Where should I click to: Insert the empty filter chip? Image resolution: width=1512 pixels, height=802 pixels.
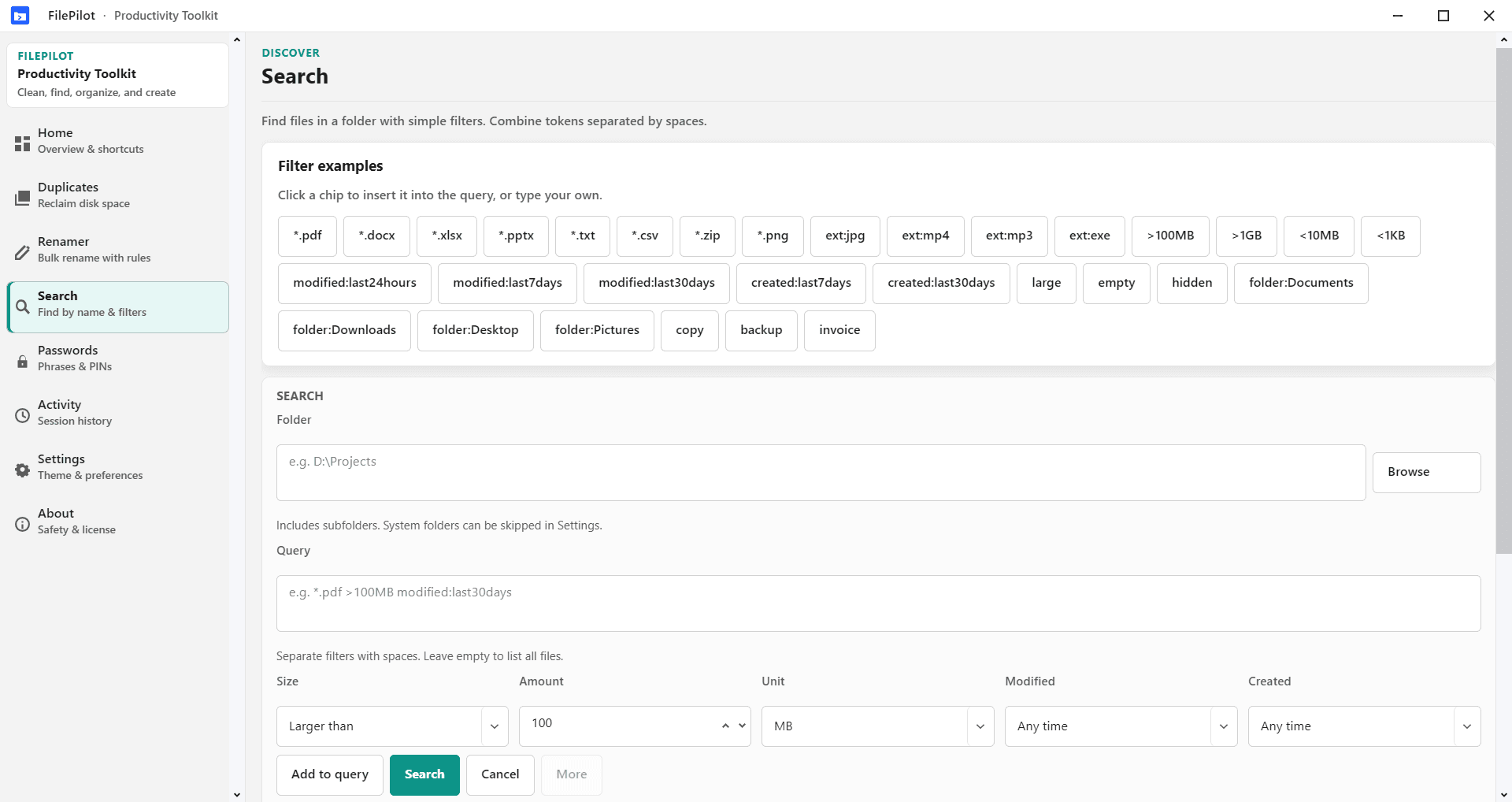pos(1117,283)
